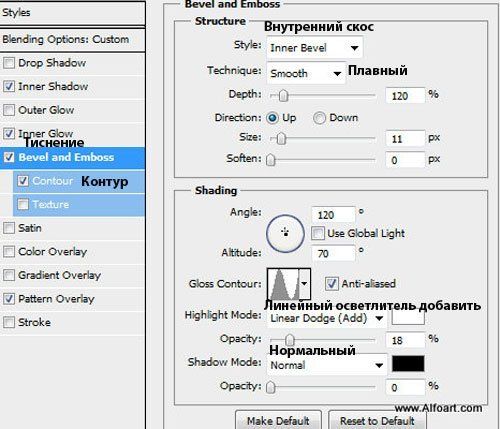Open the Highlight Mode dropdown
Viewport: 500px width, 429px height.
[x=327, y=318]
